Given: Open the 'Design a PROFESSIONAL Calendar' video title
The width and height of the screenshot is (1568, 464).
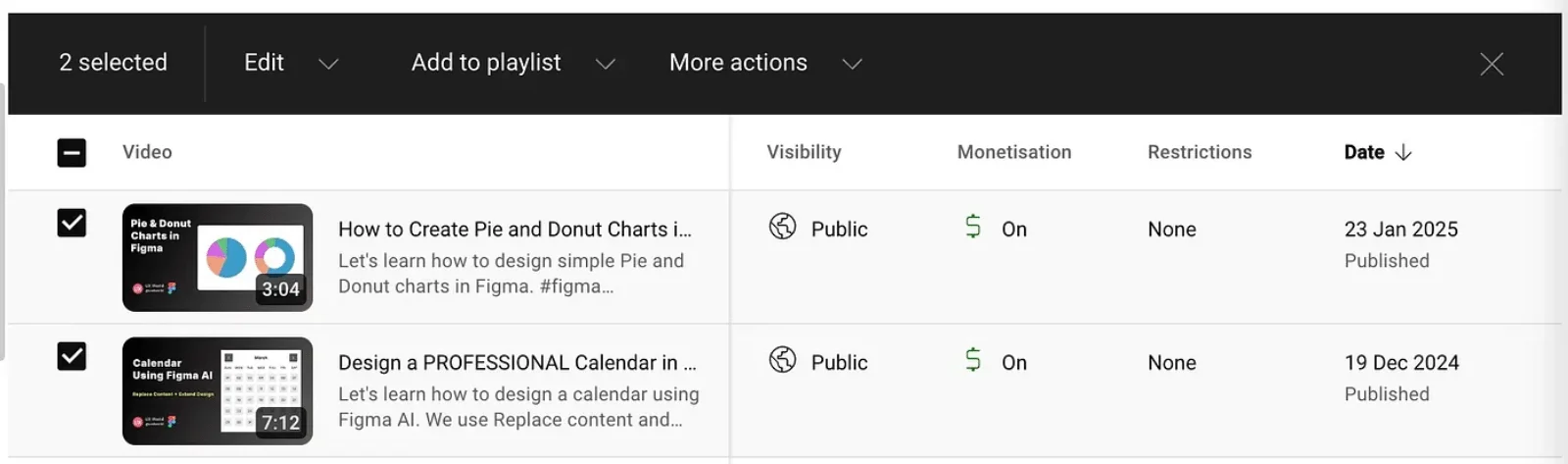Looking at the screenshot, I should tap(516, 363).
